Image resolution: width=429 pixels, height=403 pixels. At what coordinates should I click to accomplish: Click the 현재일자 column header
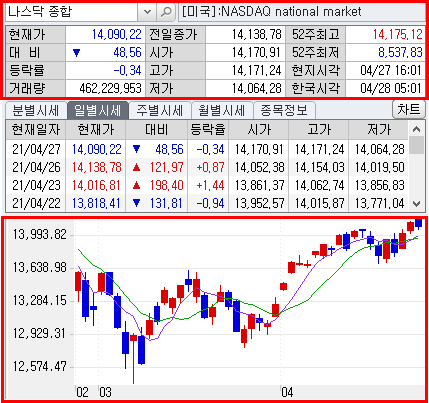(x=36, y=130)
